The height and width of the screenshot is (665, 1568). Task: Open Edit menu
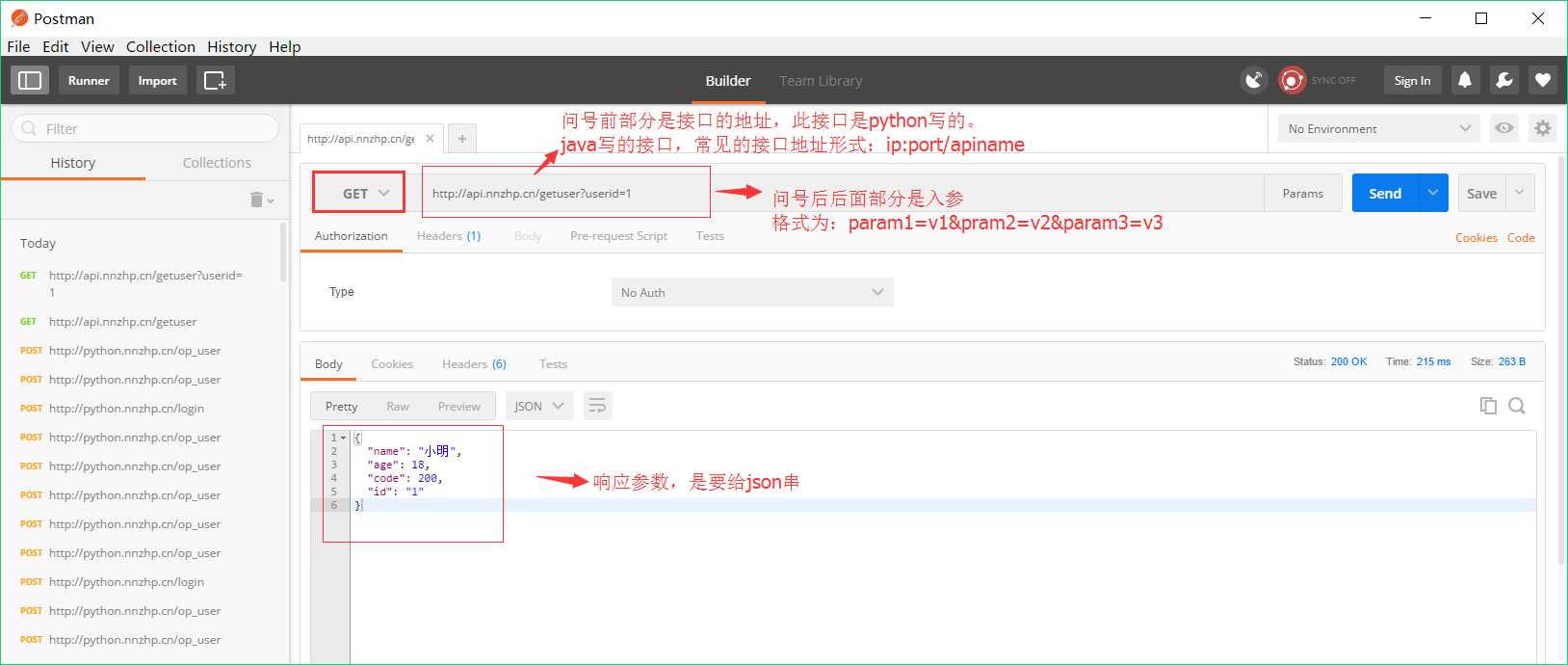[x=56, y=46]
